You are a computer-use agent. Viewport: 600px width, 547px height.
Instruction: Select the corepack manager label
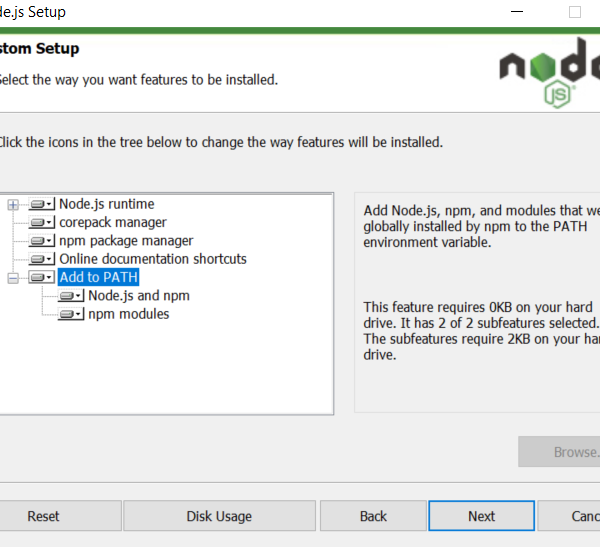(x=112, y=222)
